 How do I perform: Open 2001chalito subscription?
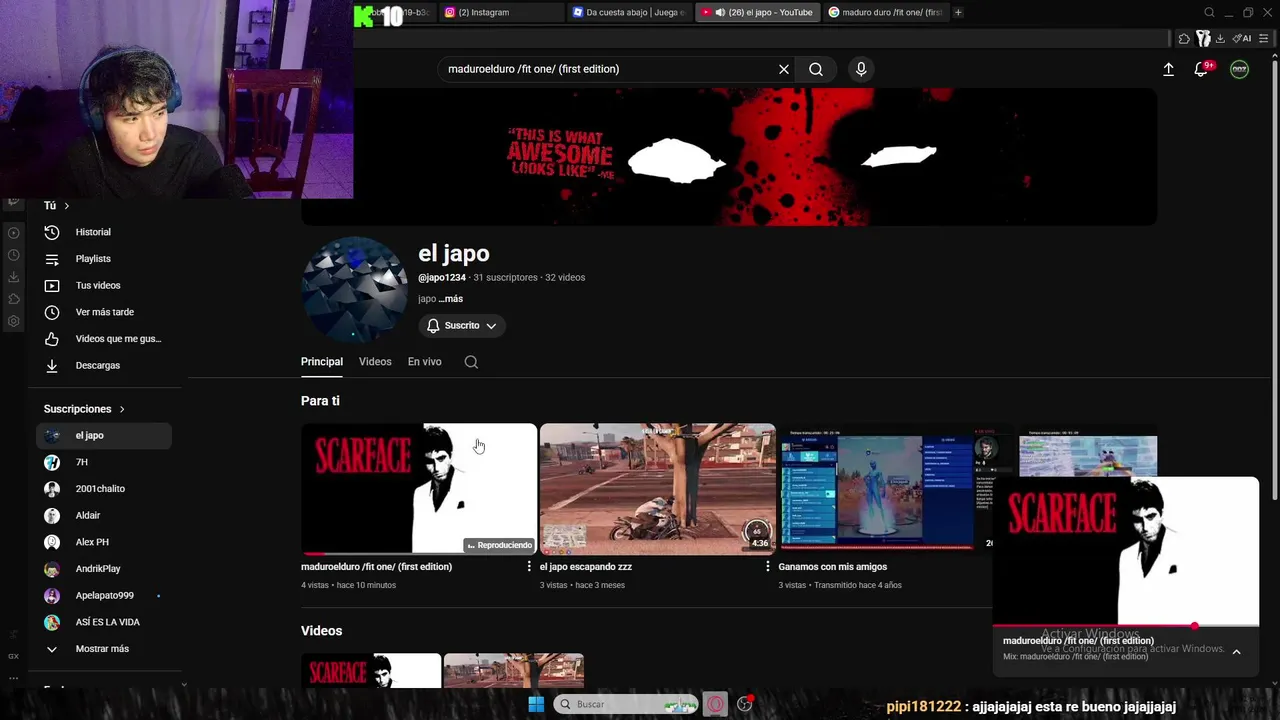point(104,489)
